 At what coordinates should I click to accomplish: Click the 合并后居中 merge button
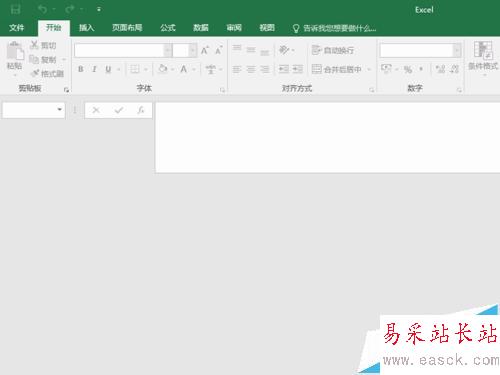[337, 69]
